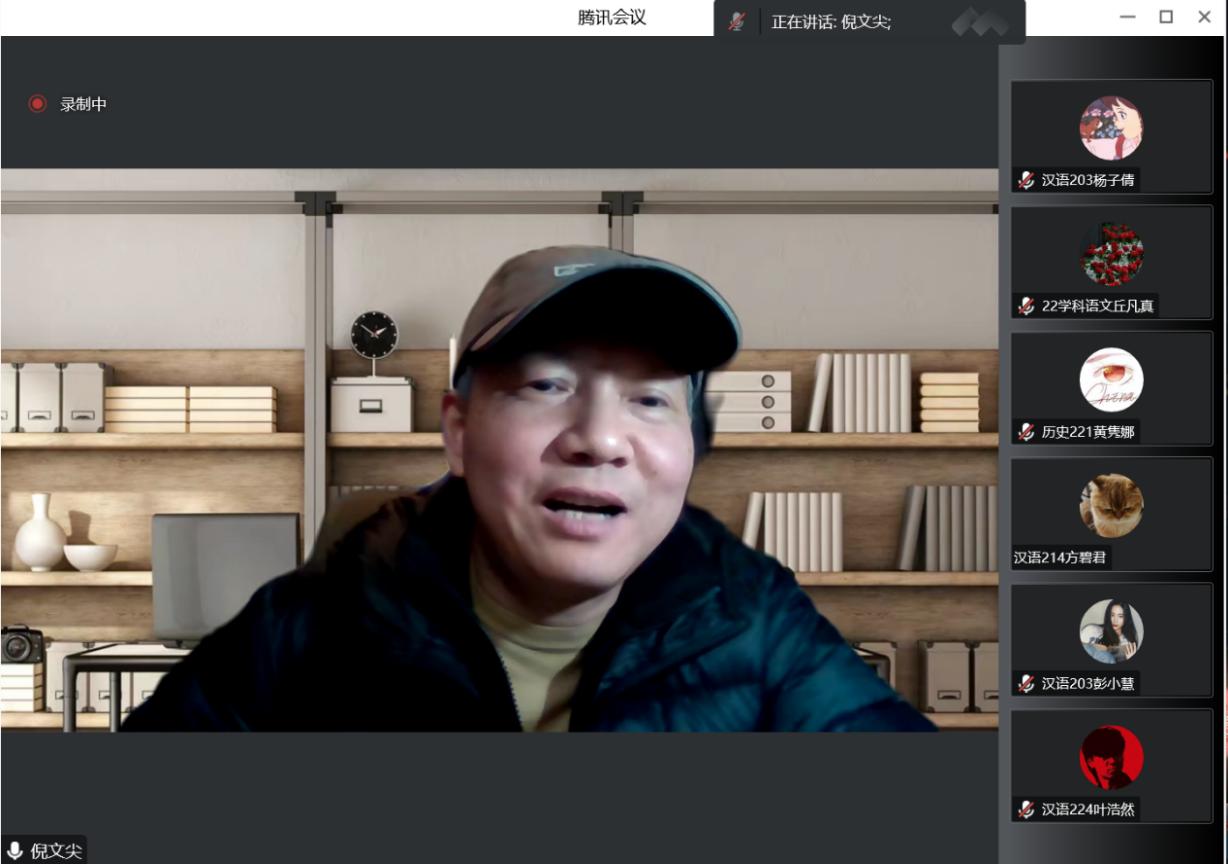Viewport: 1228px width, 864px height.
Task: Select the eye drawing avatar of 历史221黄隽娜
Action: (1111, 380)
